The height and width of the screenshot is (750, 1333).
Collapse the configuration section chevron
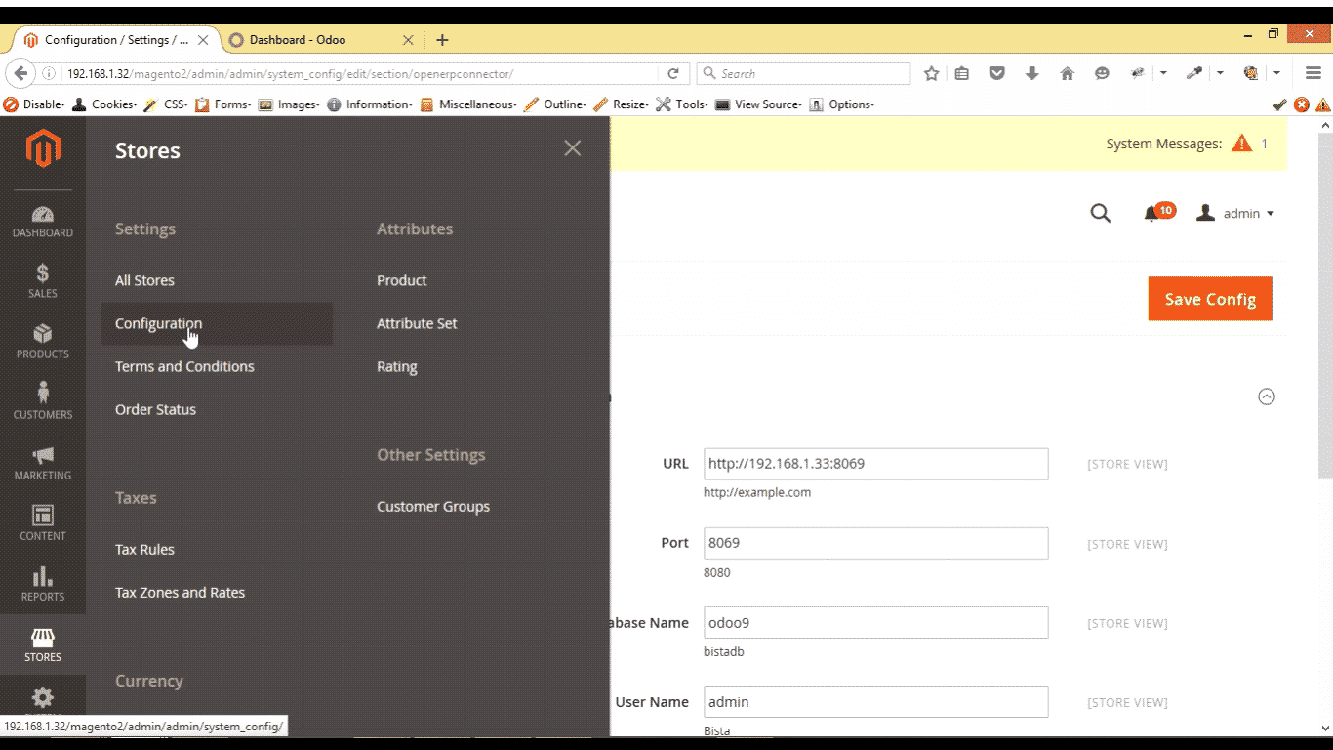click(x=1266, y=397)
